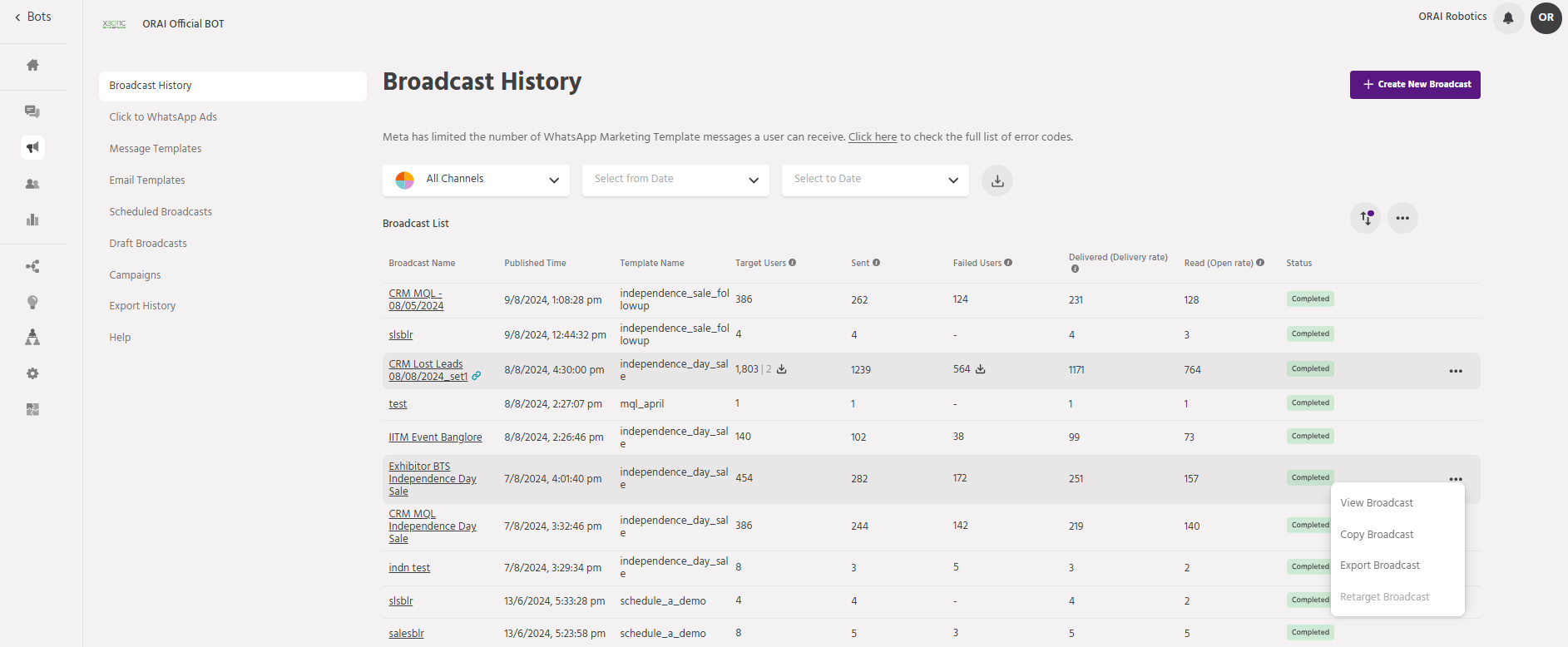Open the gear settings sidebar icon

tap(32, 373)
